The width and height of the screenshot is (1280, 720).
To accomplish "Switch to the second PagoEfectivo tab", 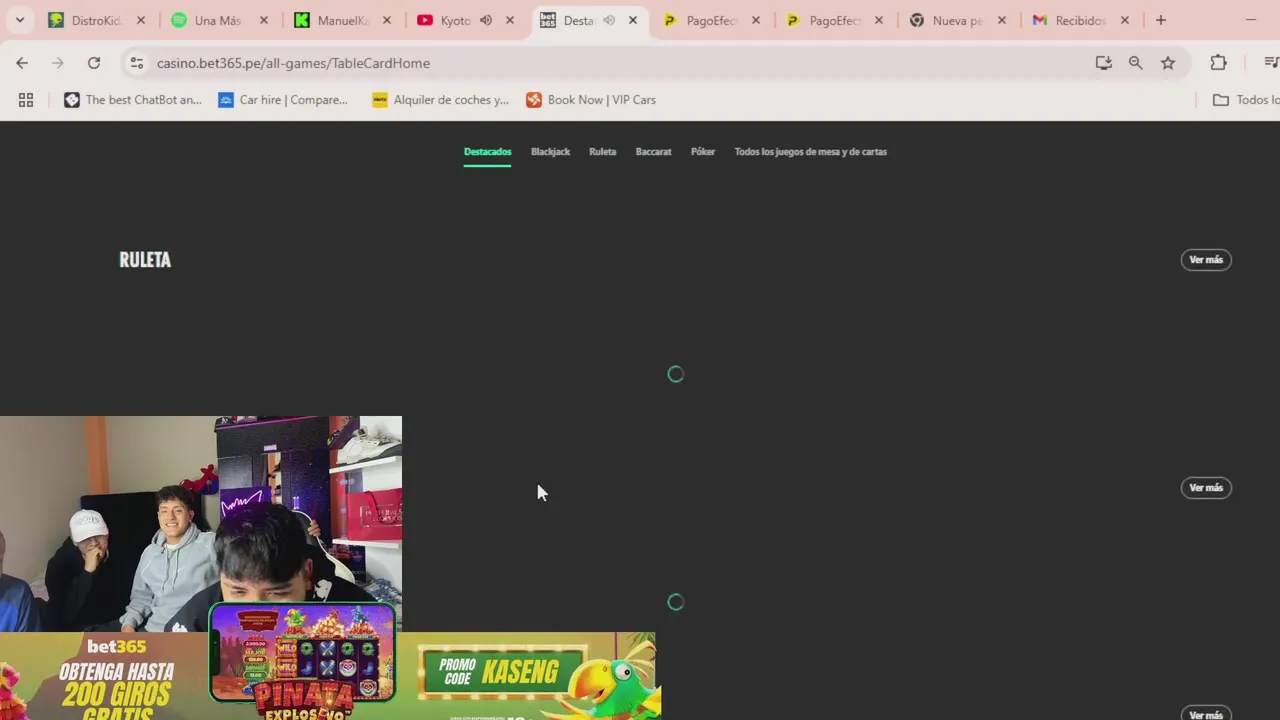I will tap(833, 20).
